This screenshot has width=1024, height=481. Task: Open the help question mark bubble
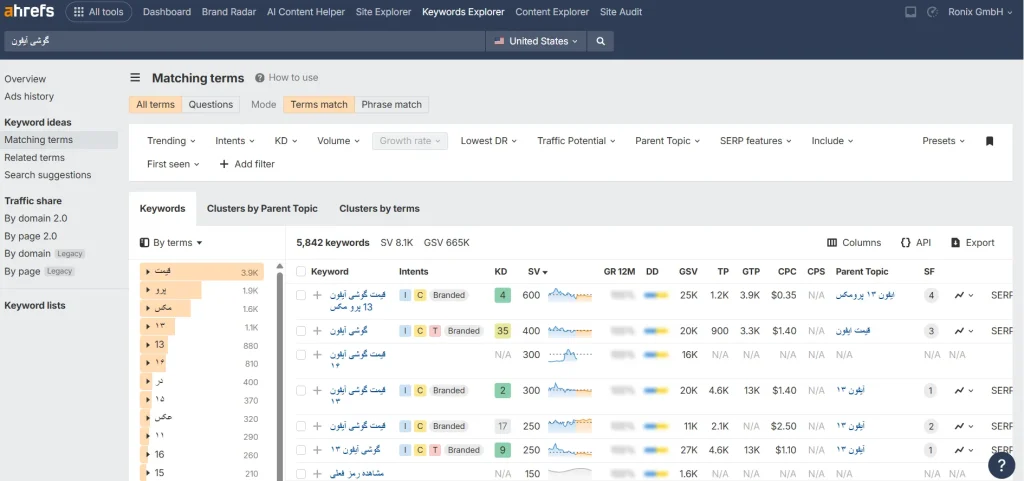(x=1001, y=465)
